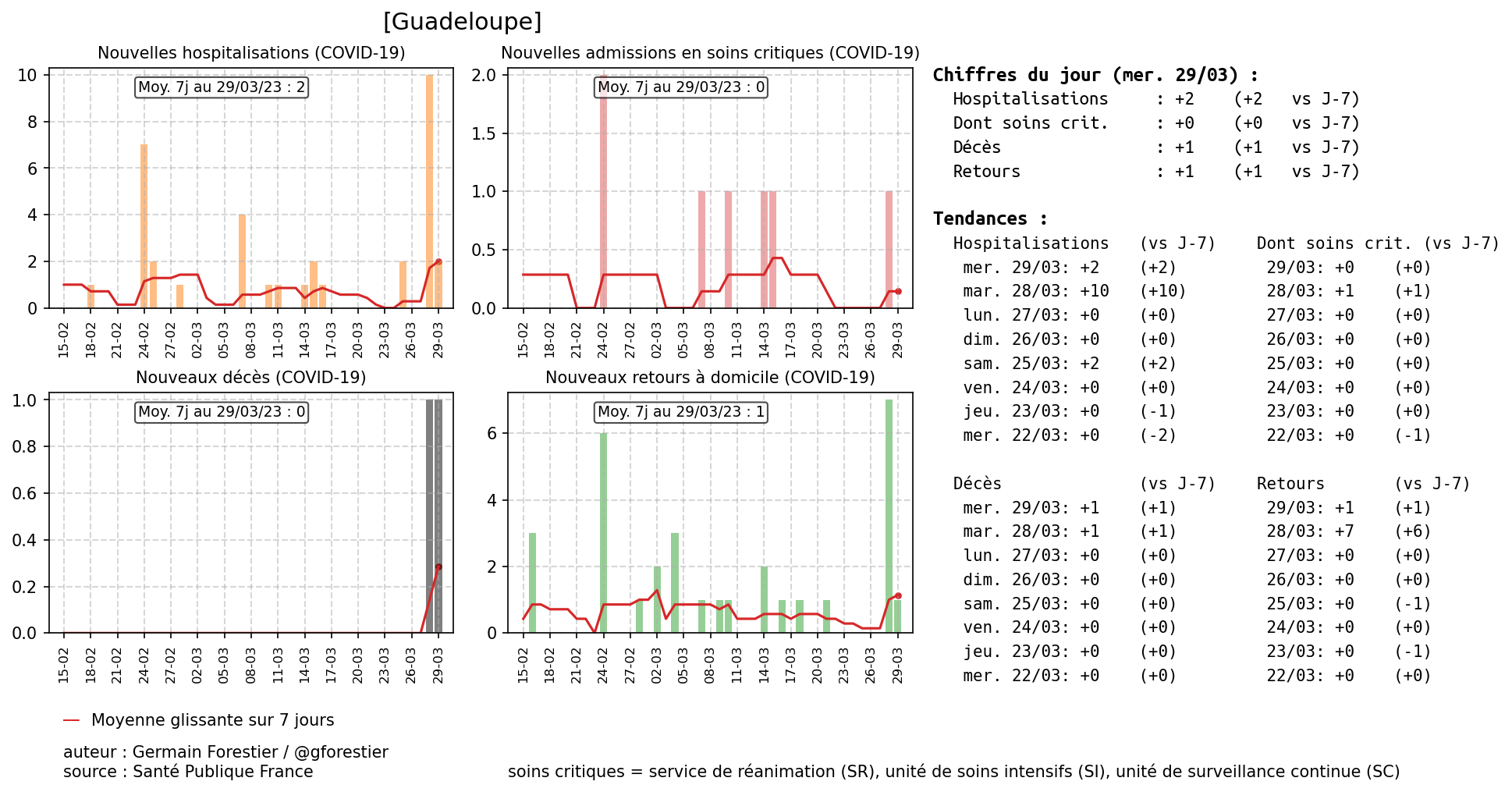Click the 7-day average box in deaths chart

point(222,412)
